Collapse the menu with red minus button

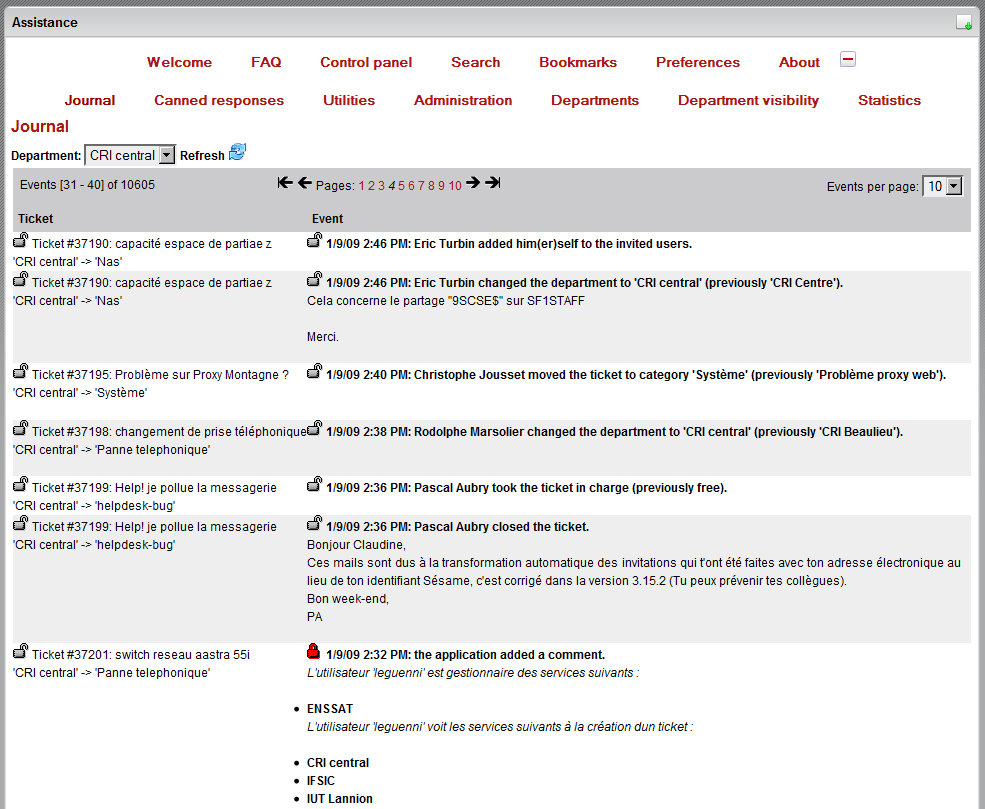tap(848, 60)
